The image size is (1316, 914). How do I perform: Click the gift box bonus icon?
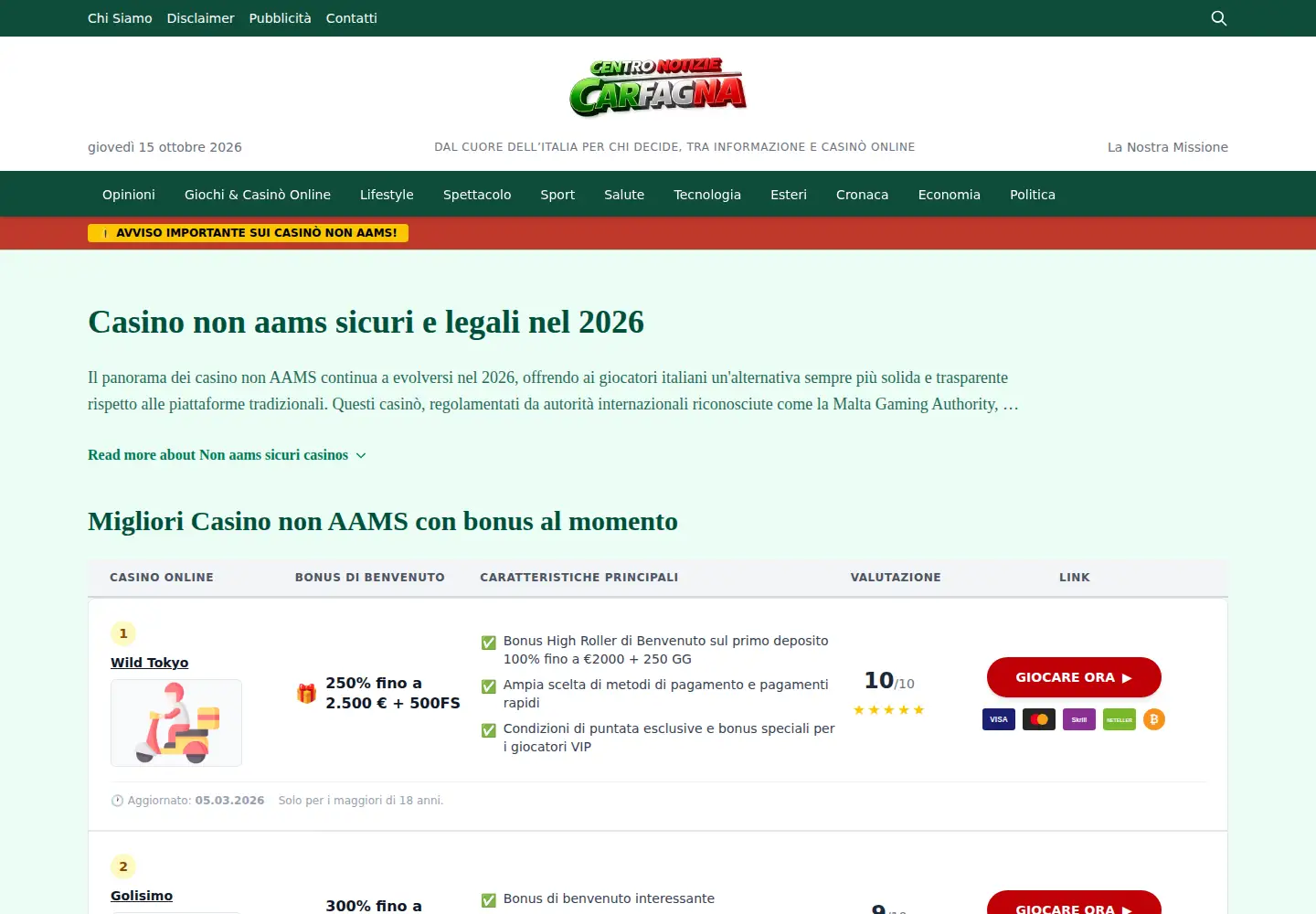pyautogui.click(x=306, y=694)
